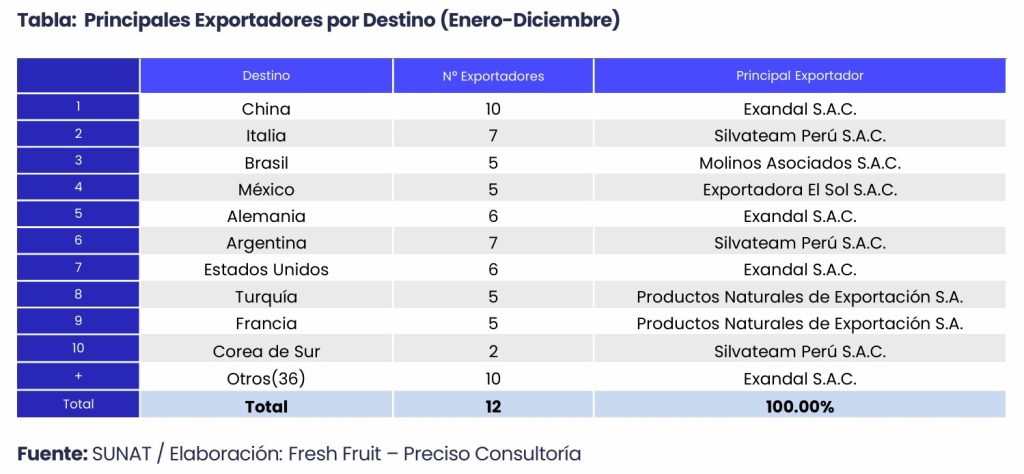Click the N° Exportadores column header
Screen dimensions: 1024x474
pos(493,76)
